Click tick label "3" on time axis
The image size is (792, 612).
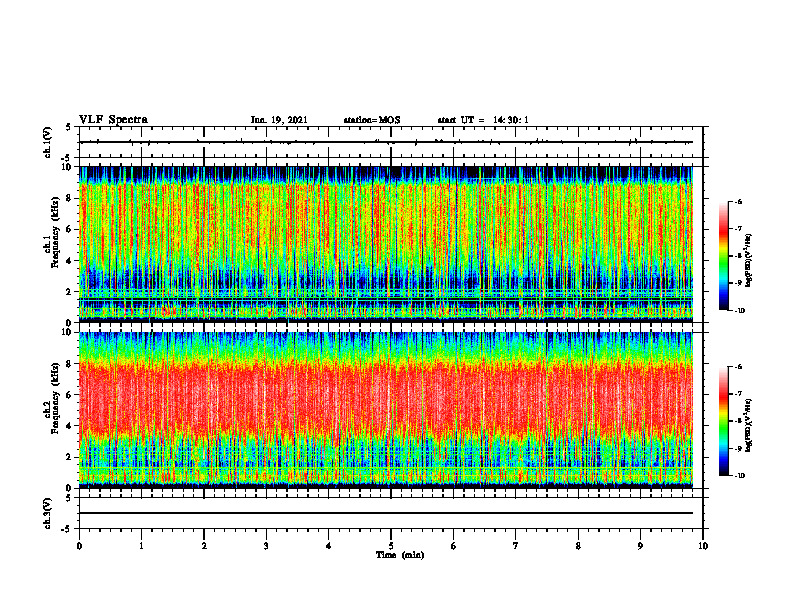click(x=266, y=546)
